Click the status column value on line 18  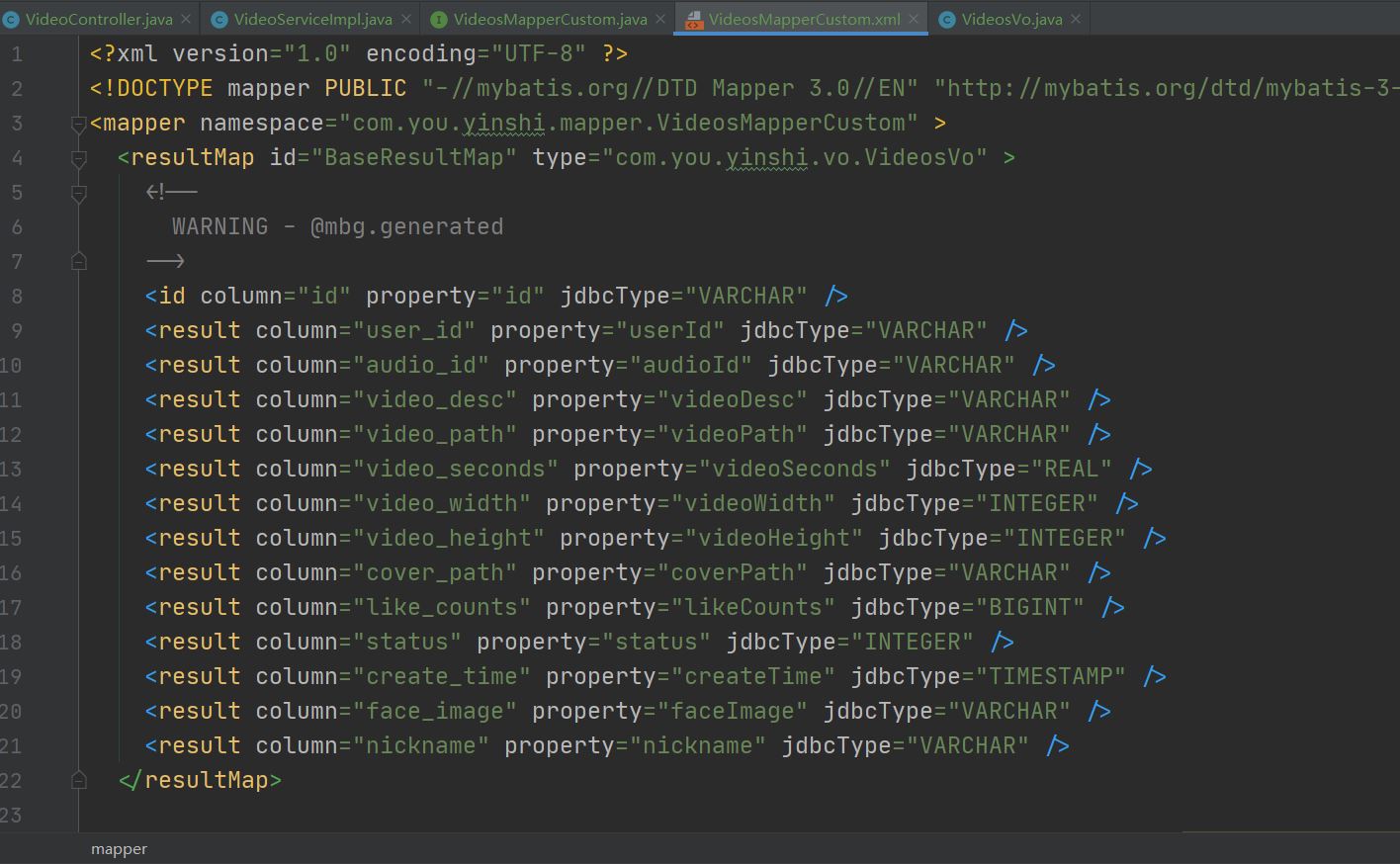tap(407, 642)
